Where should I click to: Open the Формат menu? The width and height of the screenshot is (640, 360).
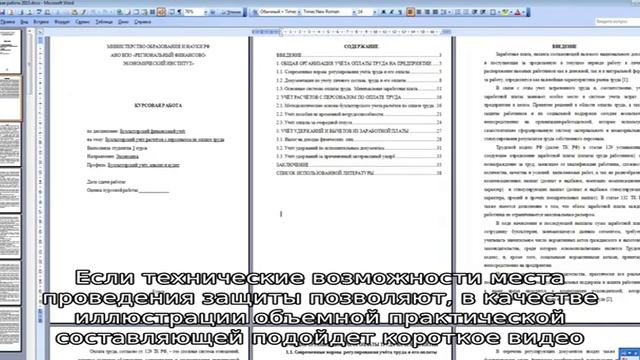pyautogui.click(x=62, y=22)
